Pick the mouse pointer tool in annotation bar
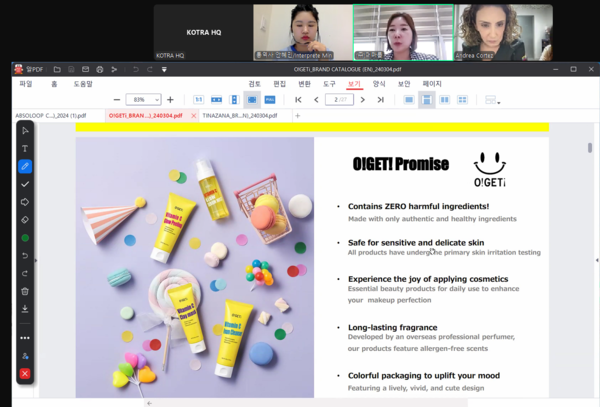600x407 pixels. 25,131
